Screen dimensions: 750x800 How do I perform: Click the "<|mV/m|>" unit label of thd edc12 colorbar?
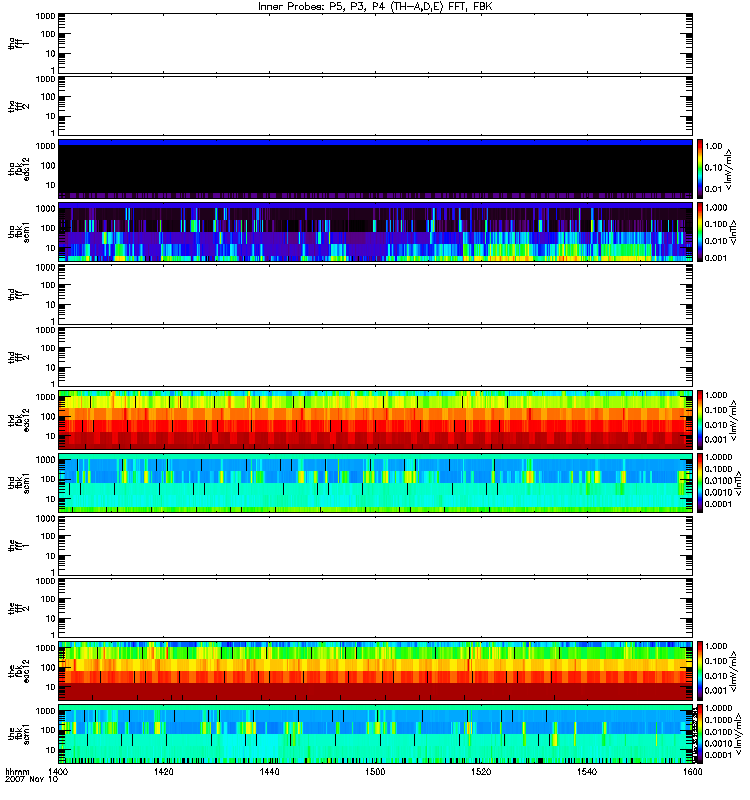click(734, 420)
